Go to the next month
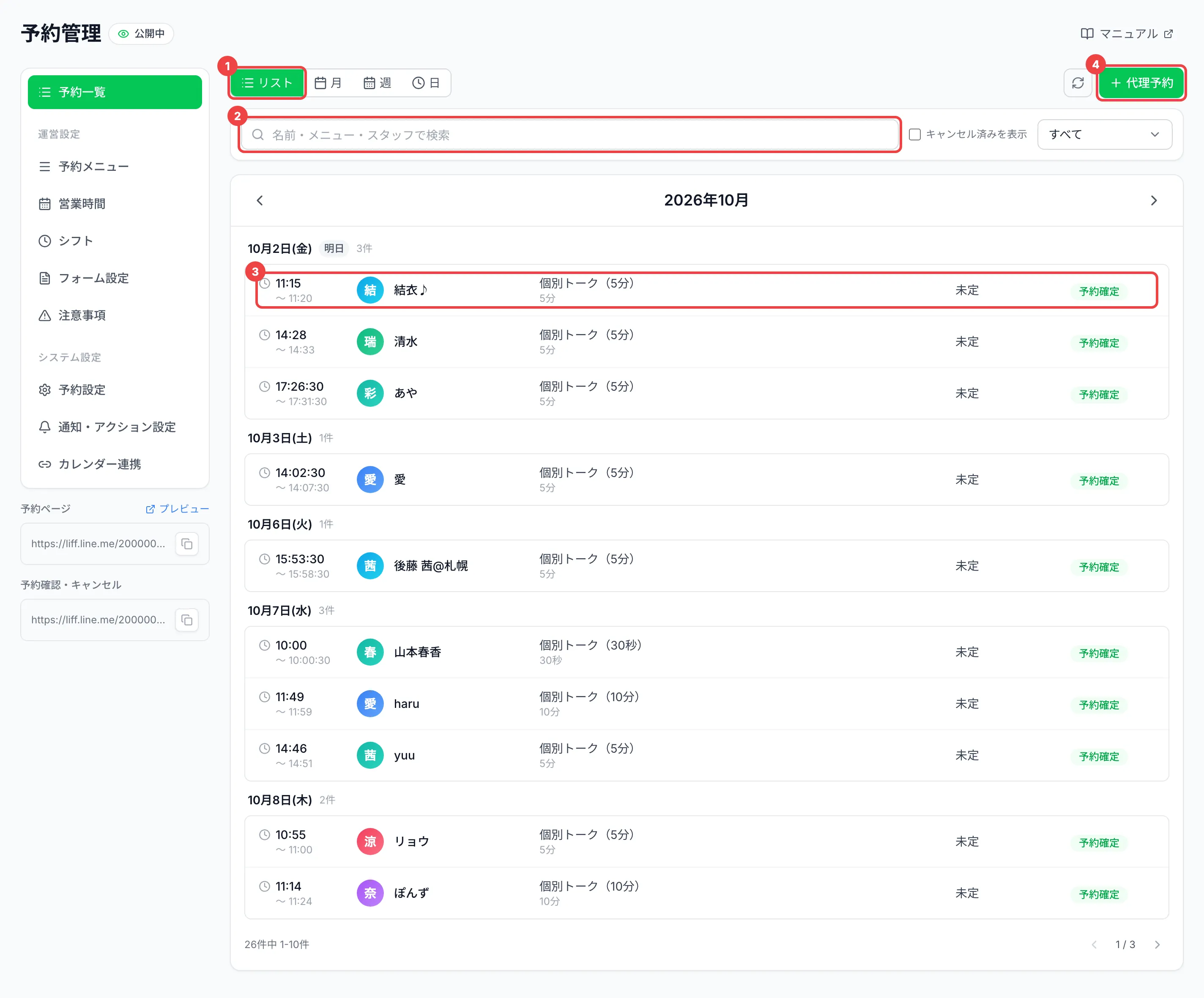Image resolution: width=1204 pixels, height=998 pixels. point(1154,200)
